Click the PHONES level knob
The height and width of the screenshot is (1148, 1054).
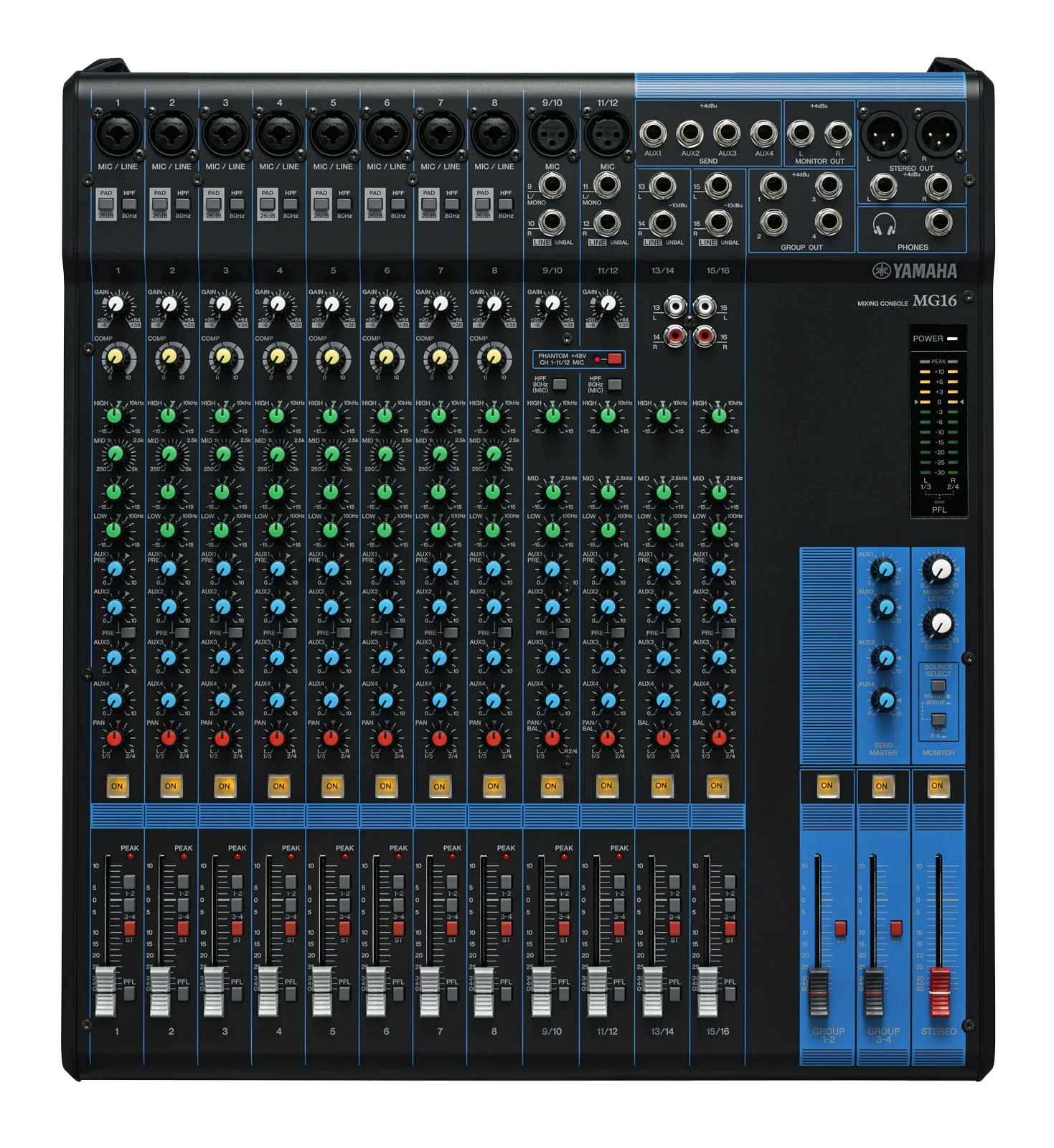click(x=938, y=624)
